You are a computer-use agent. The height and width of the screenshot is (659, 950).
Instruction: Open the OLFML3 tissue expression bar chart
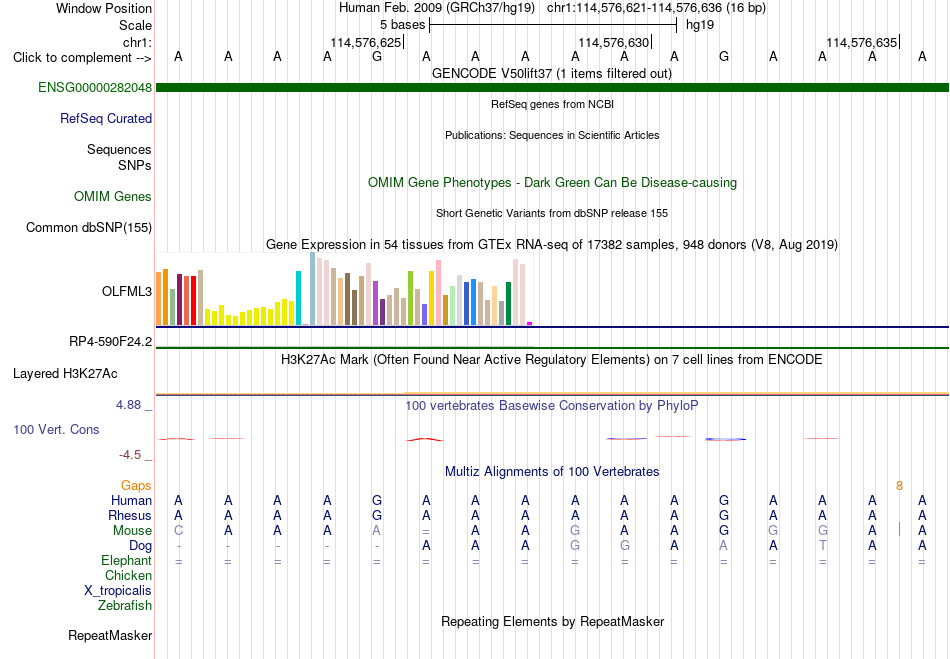344,289
